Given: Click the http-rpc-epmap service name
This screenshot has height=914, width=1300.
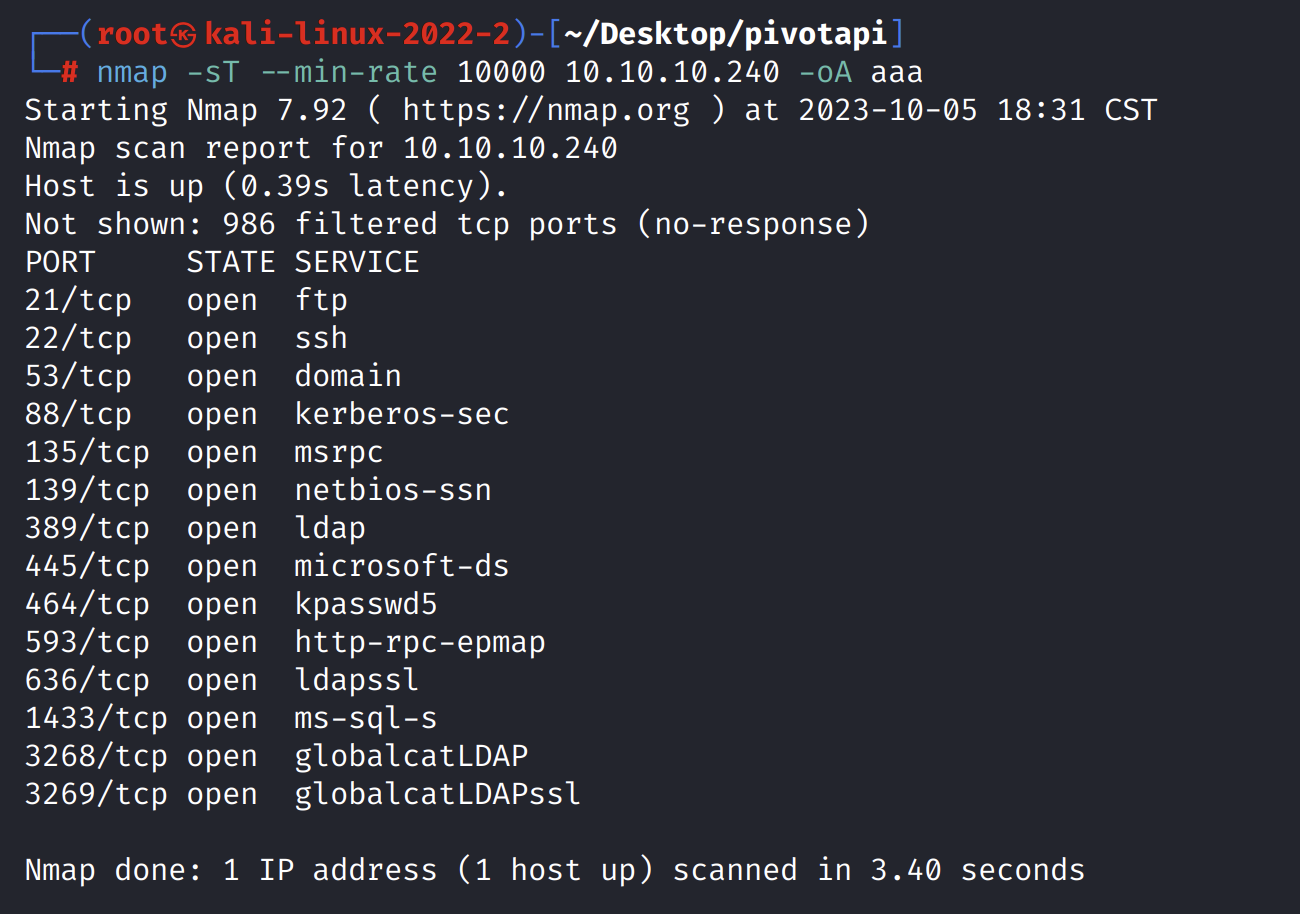Looking at the screenshot, I should click(x=420, y=642).
